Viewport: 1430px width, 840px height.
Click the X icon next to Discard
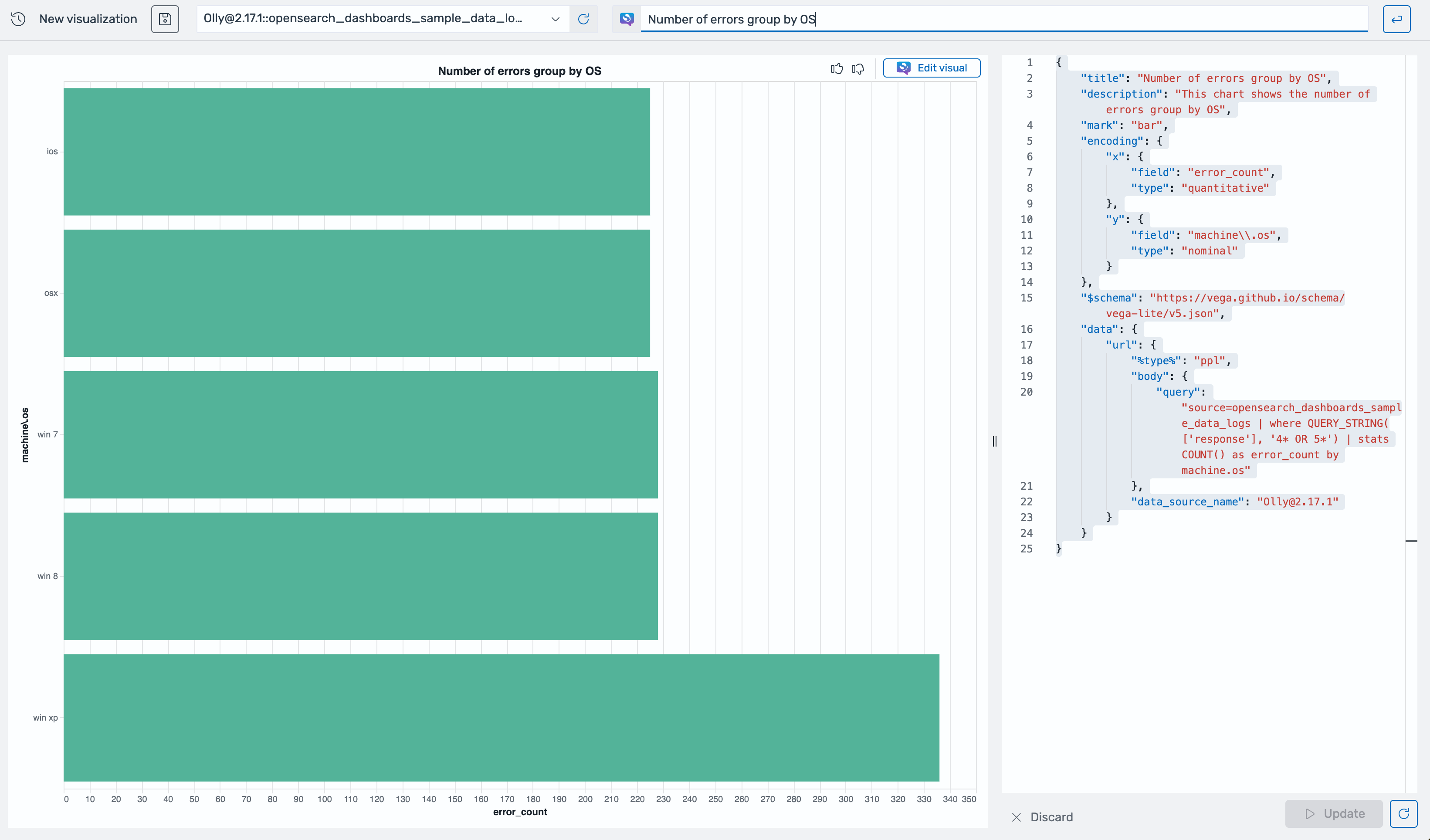click(x=1017, y=817)
